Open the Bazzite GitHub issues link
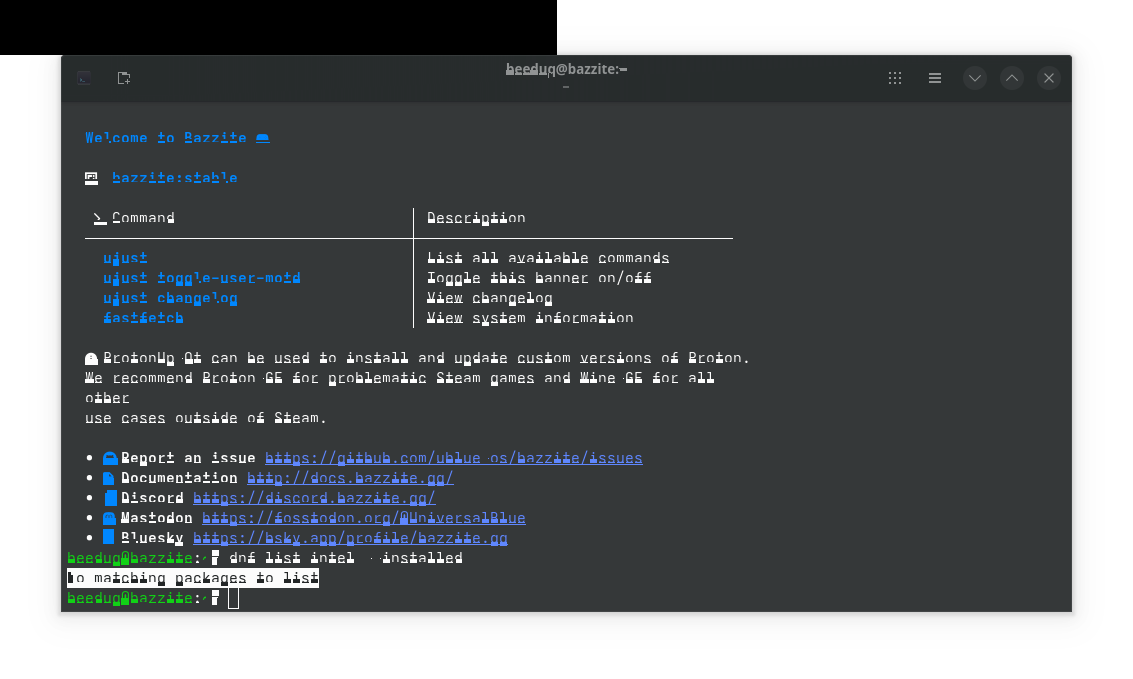This screenshot has height=679, width=1133. (x=453, y=457)
